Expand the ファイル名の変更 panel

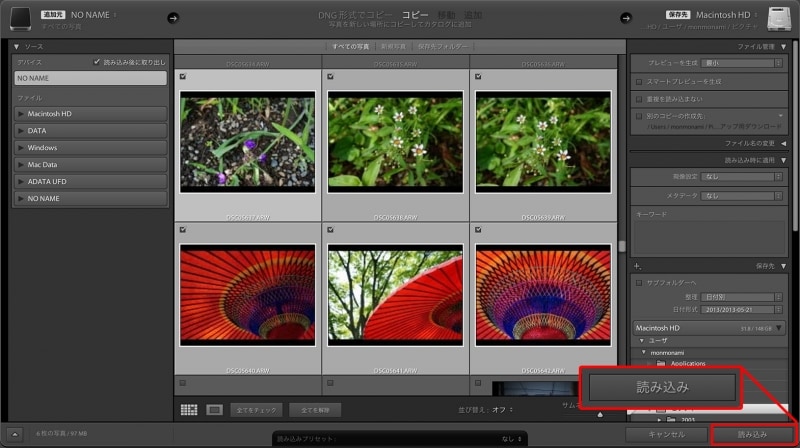[782, 143]
